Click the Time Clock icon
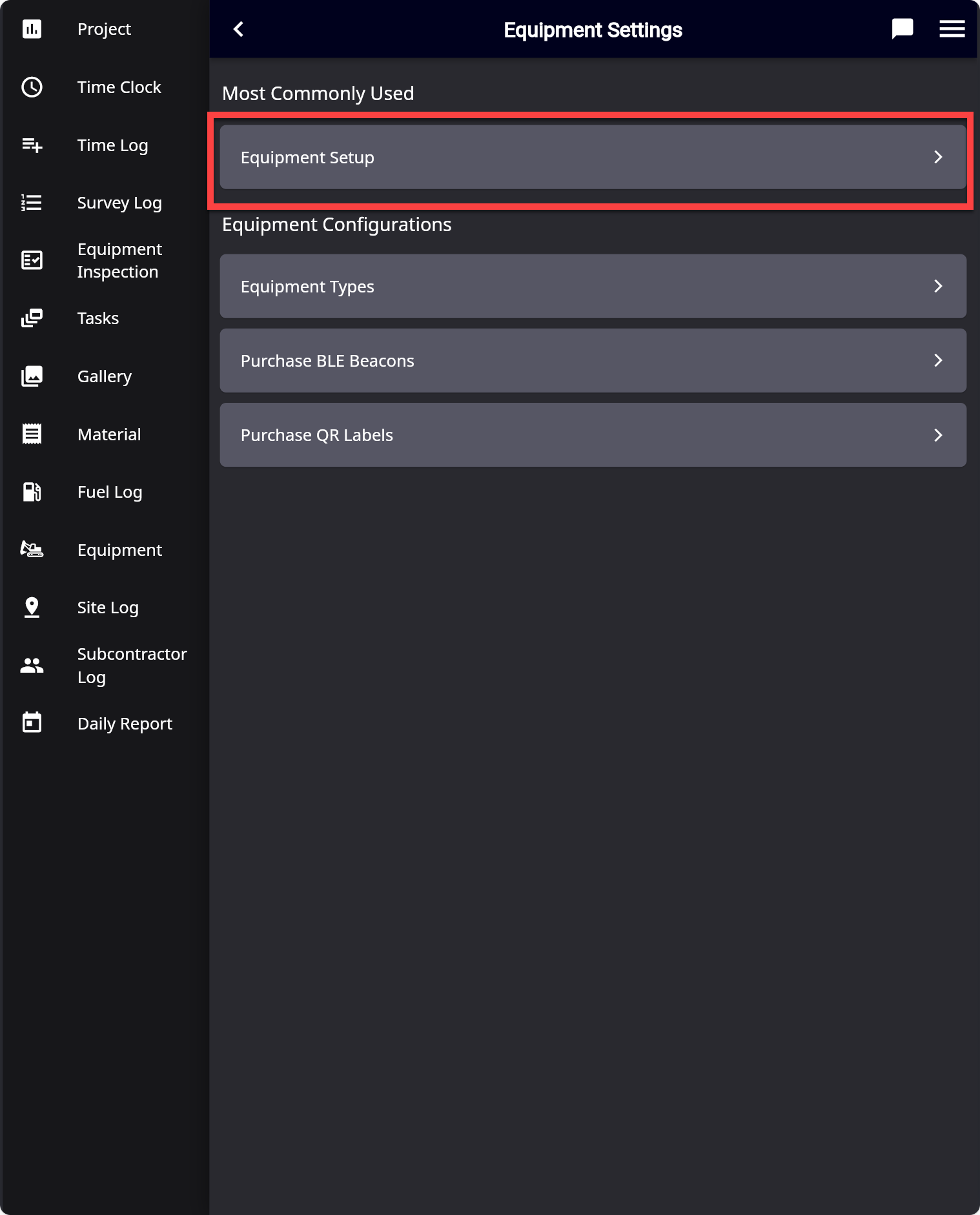This screenshot has height=1215, width=980. coord(32,87)
